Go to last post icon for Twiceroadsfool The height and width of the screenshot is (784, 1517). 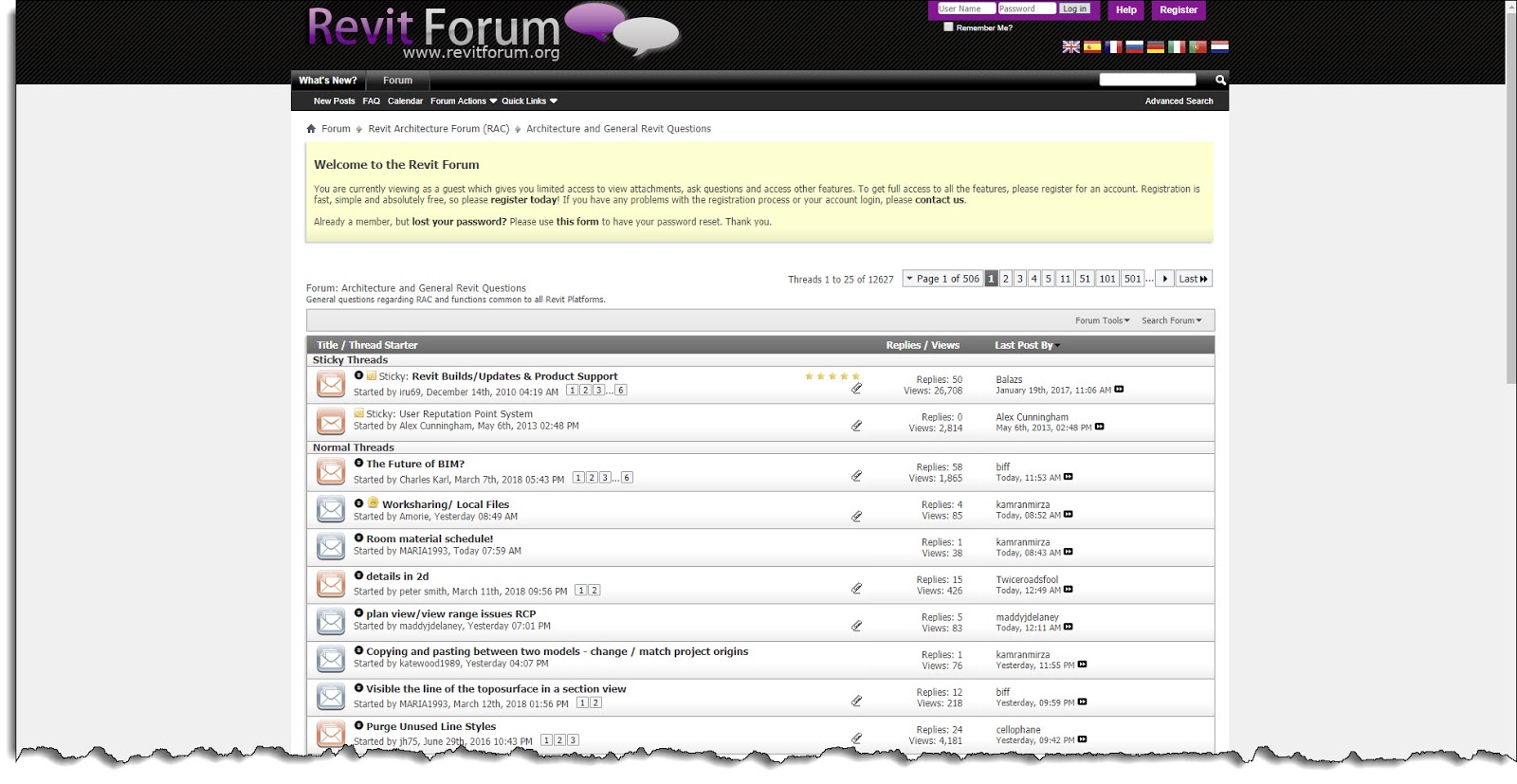click(x=1069, y=590)
